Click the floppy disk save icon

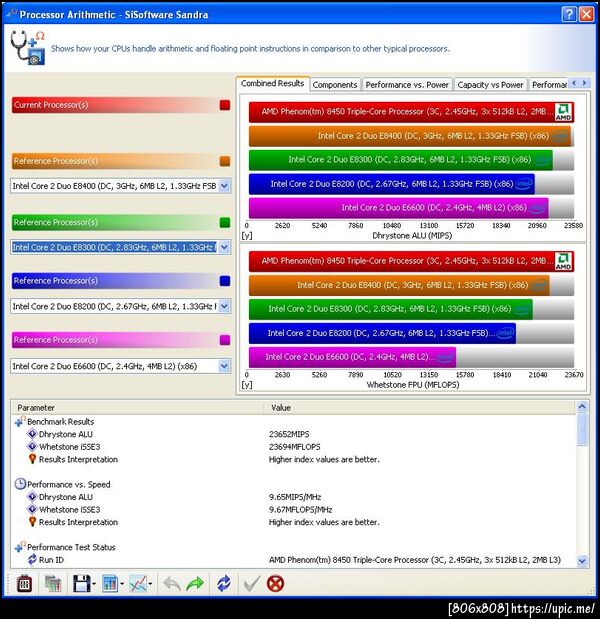point(81,583)
